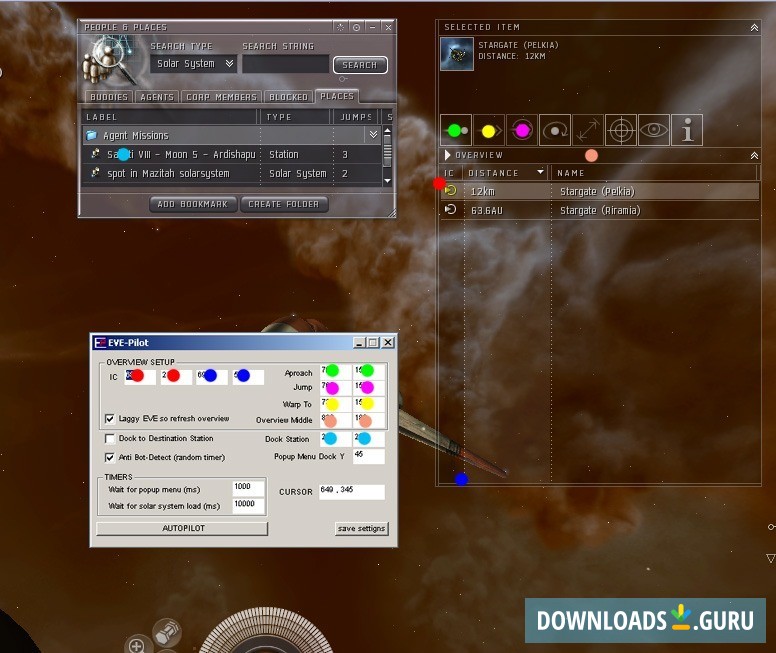776x653 pixels.
Task: Click the first Jump coordinate field
Action: [336, 387]
